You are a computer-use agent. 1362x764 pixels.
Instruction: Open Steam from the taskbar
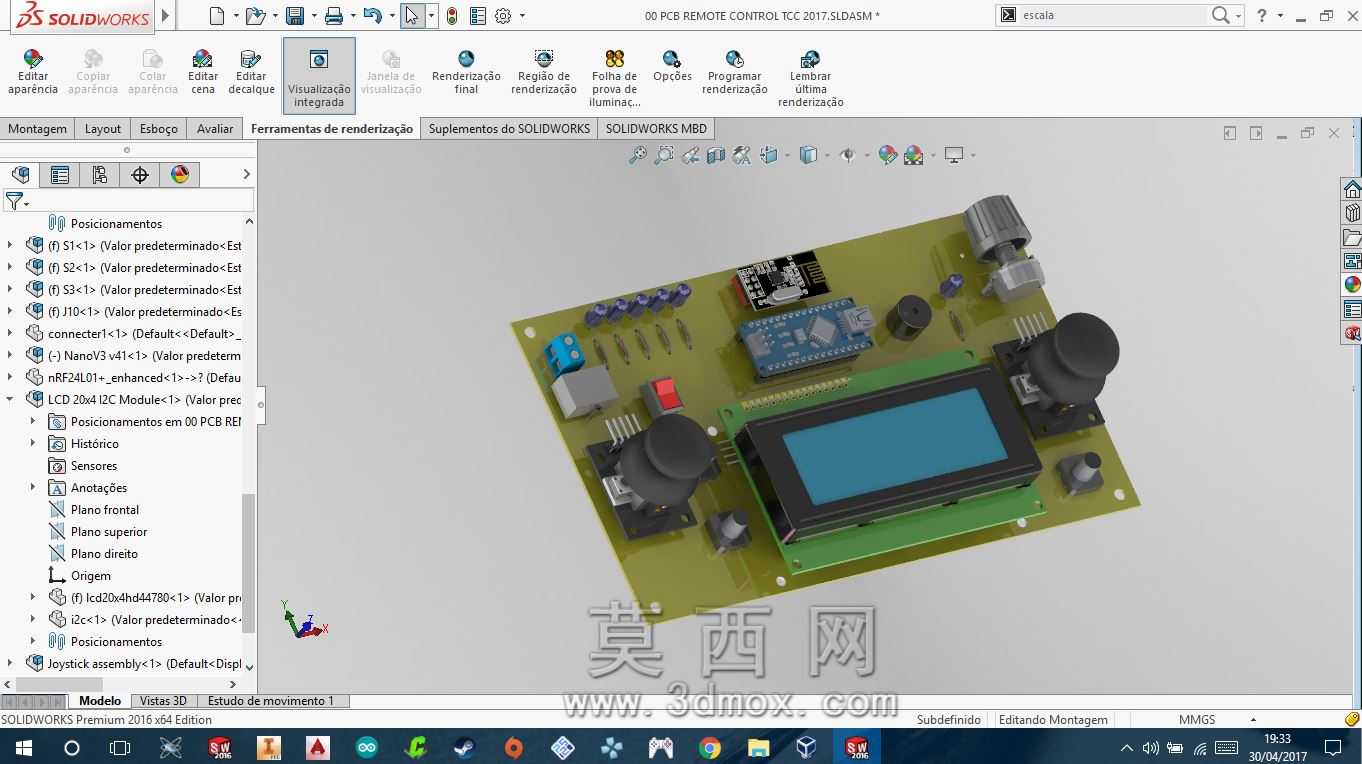pos(465,747)
